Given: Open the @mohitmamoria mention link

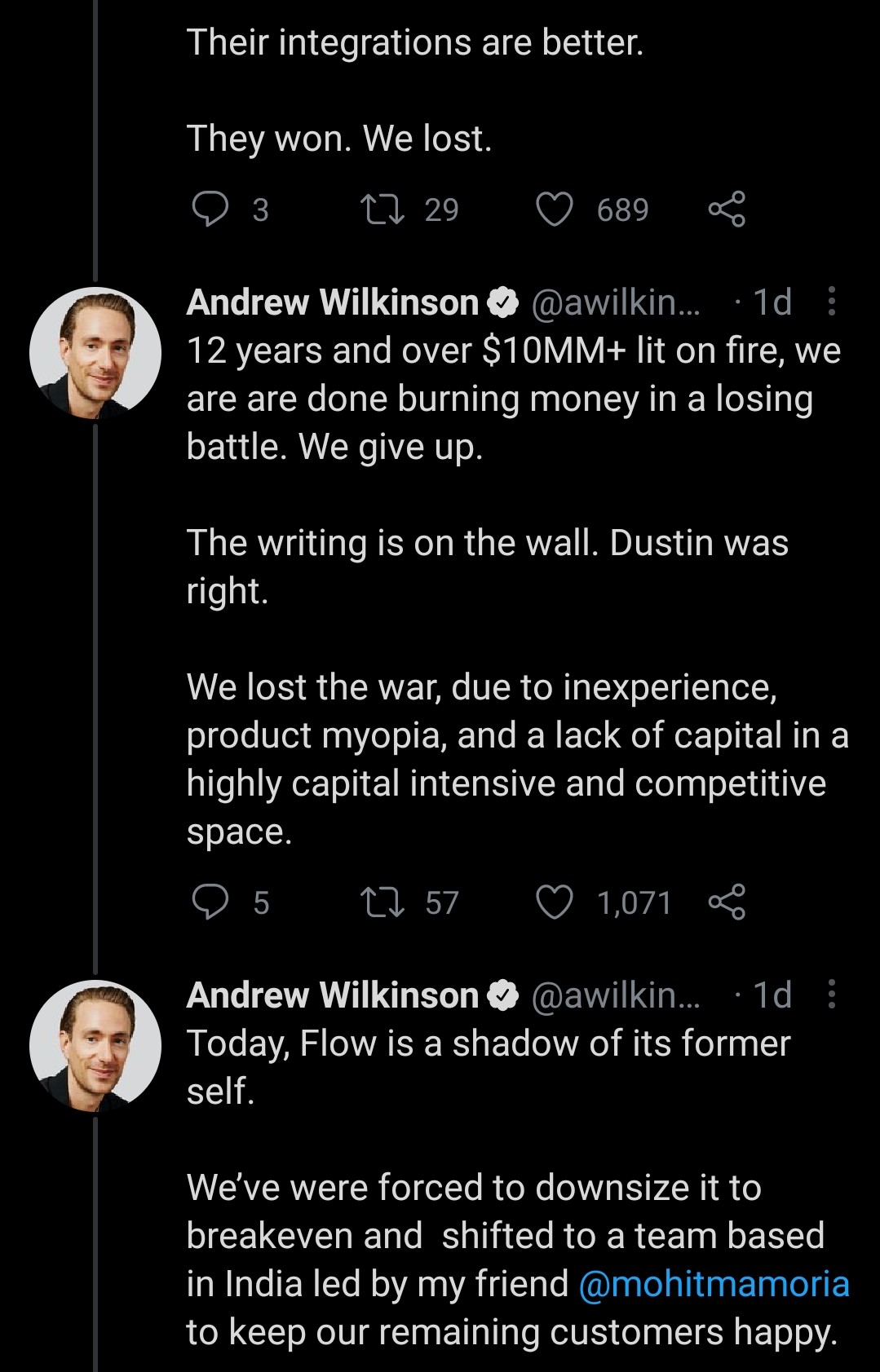Looking at the screenshot, I should point(714,1284).
